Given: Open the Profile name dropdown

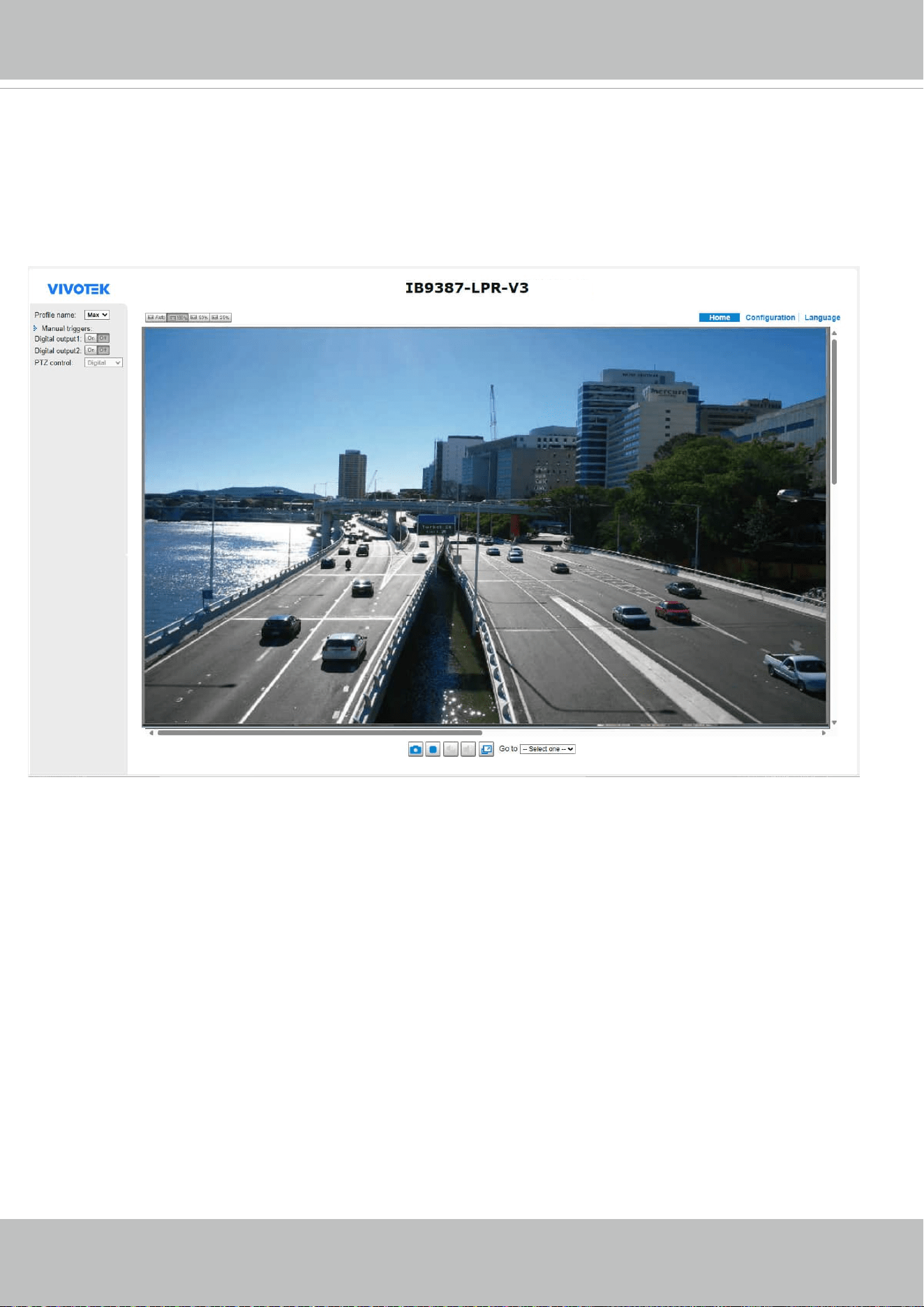Looking at the screenshot, I should coord(97,315).
